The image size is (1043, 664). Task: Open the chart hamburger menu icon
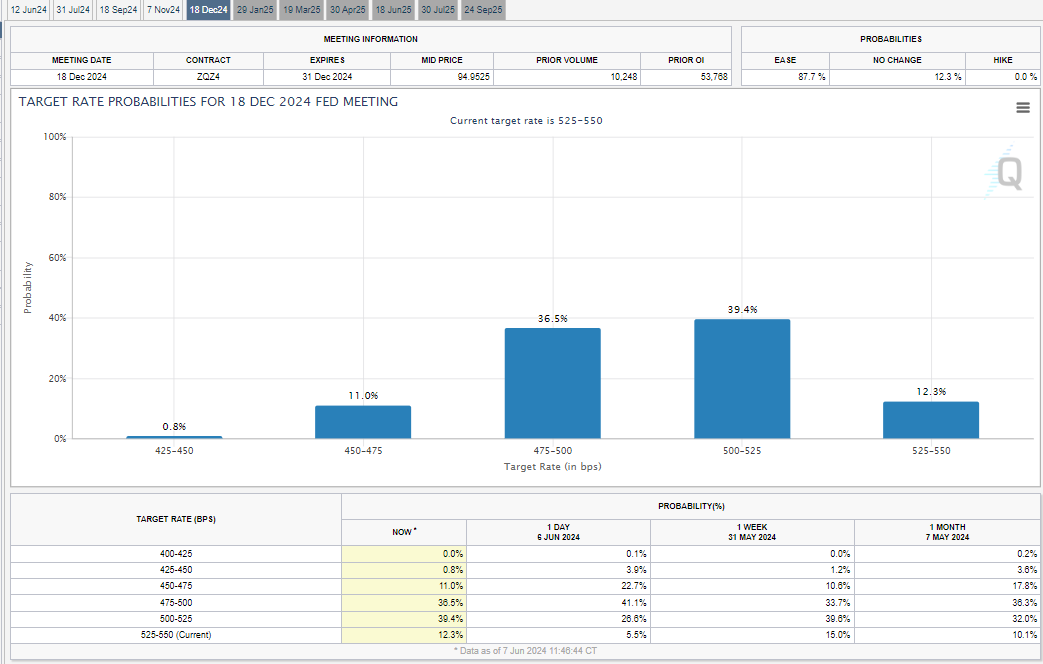[x=1023, y=108]
